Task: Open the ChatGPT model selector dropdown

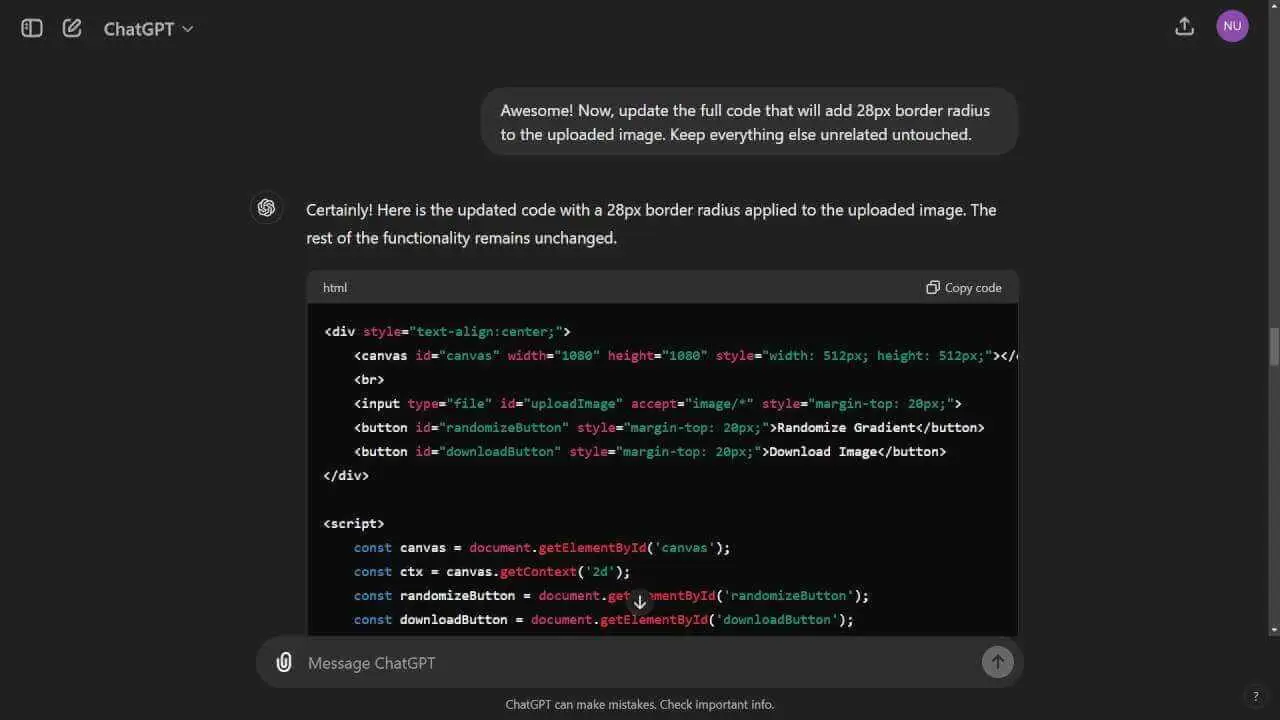Action: 148,29
